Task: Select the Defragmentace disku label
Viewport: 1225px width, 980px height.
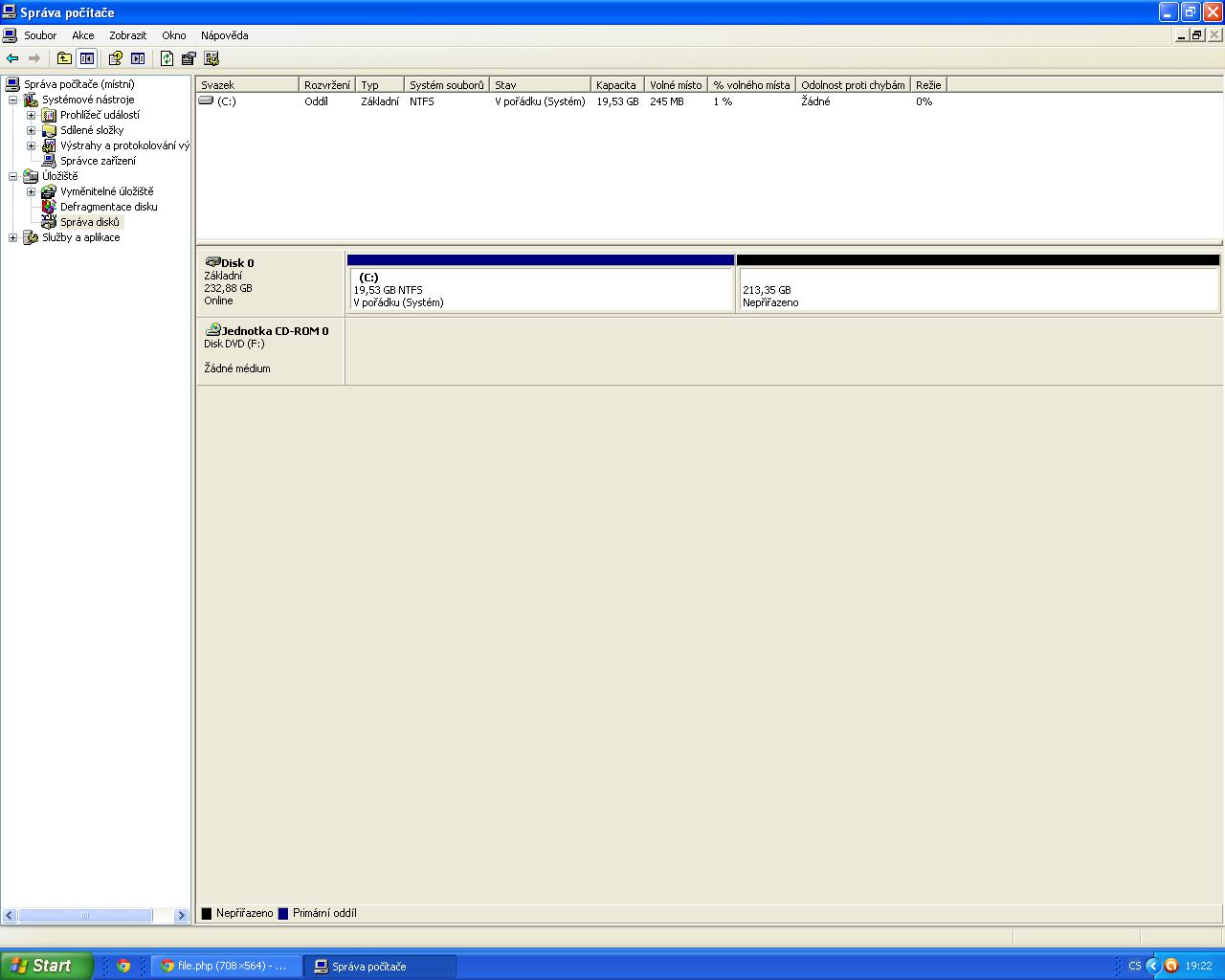Action: click(109, 207)
